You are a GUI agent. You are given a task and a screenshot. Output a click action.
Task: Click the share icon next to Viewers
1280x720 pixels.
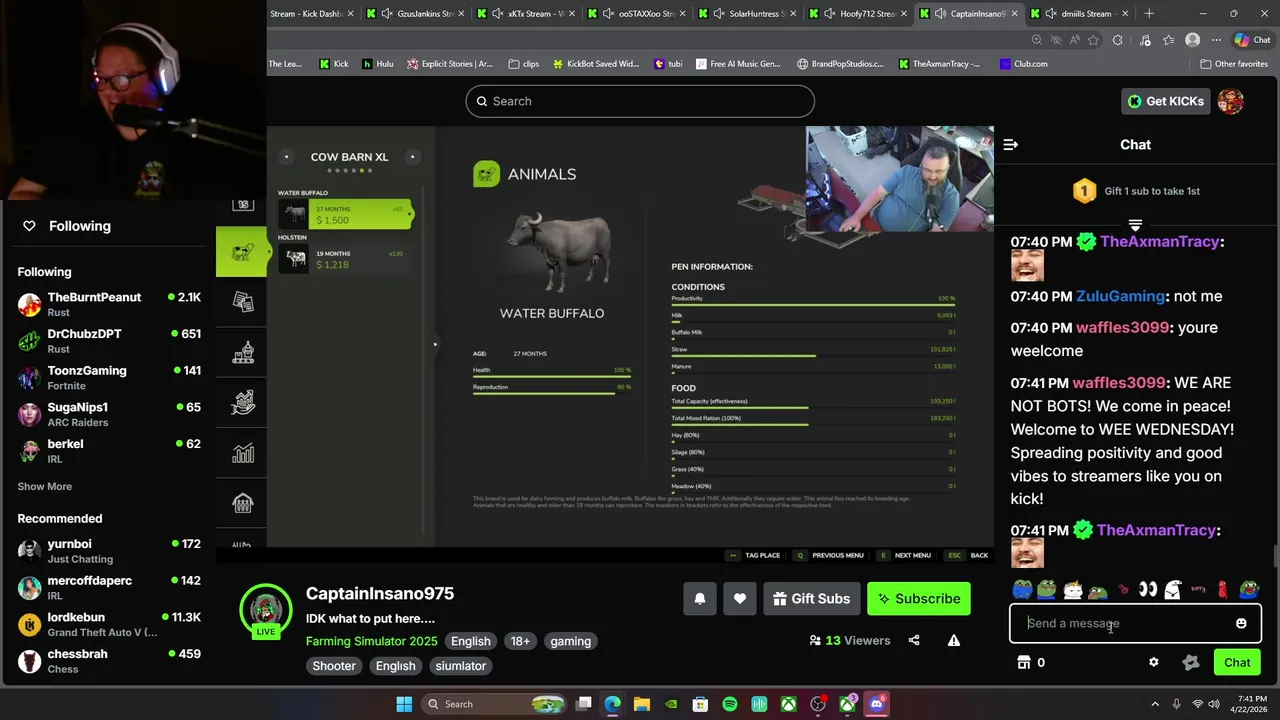coord(914,640)
